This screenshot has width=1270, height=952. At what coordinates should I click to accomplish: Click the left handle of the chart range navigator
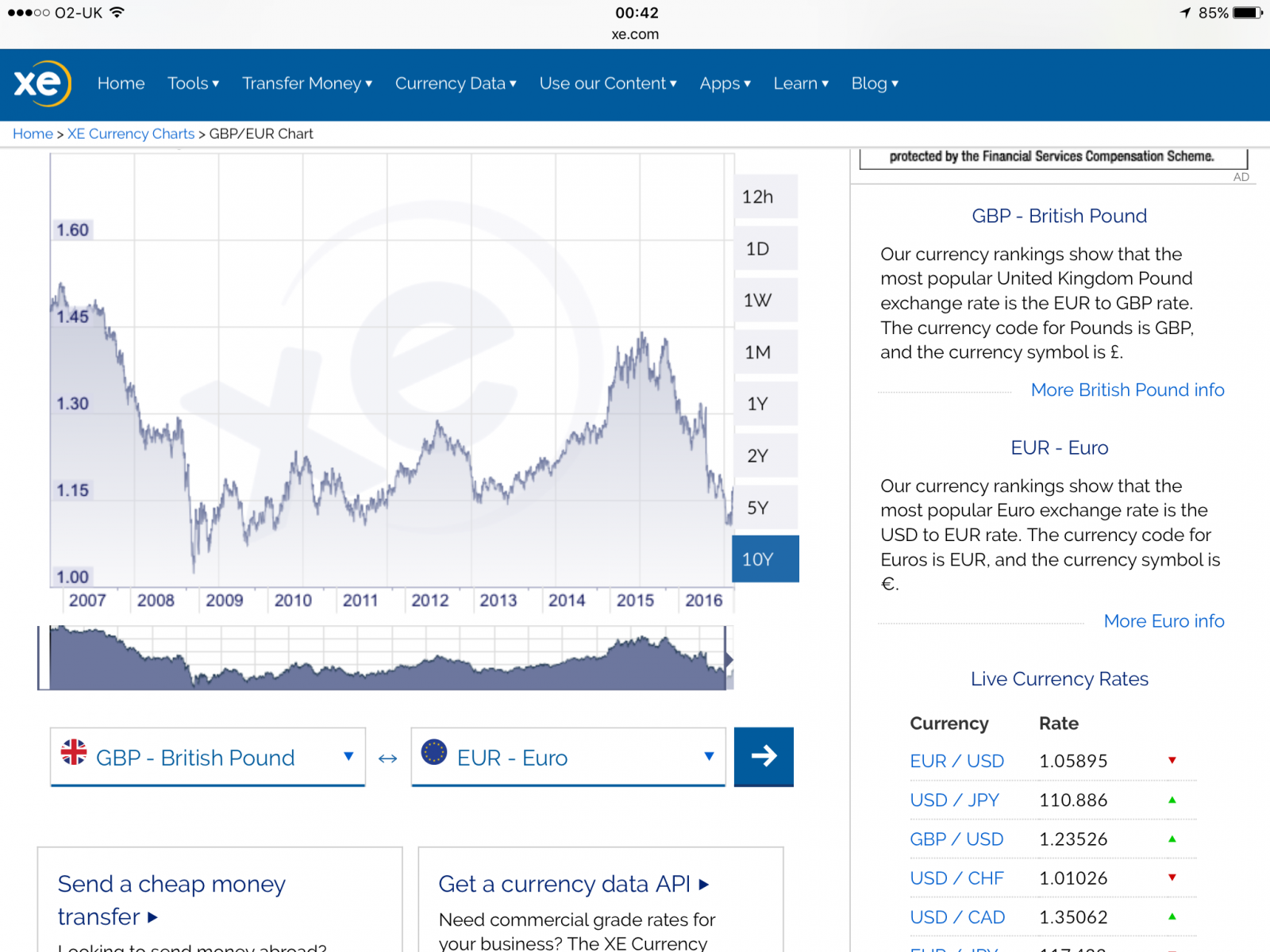click(44, 658)
